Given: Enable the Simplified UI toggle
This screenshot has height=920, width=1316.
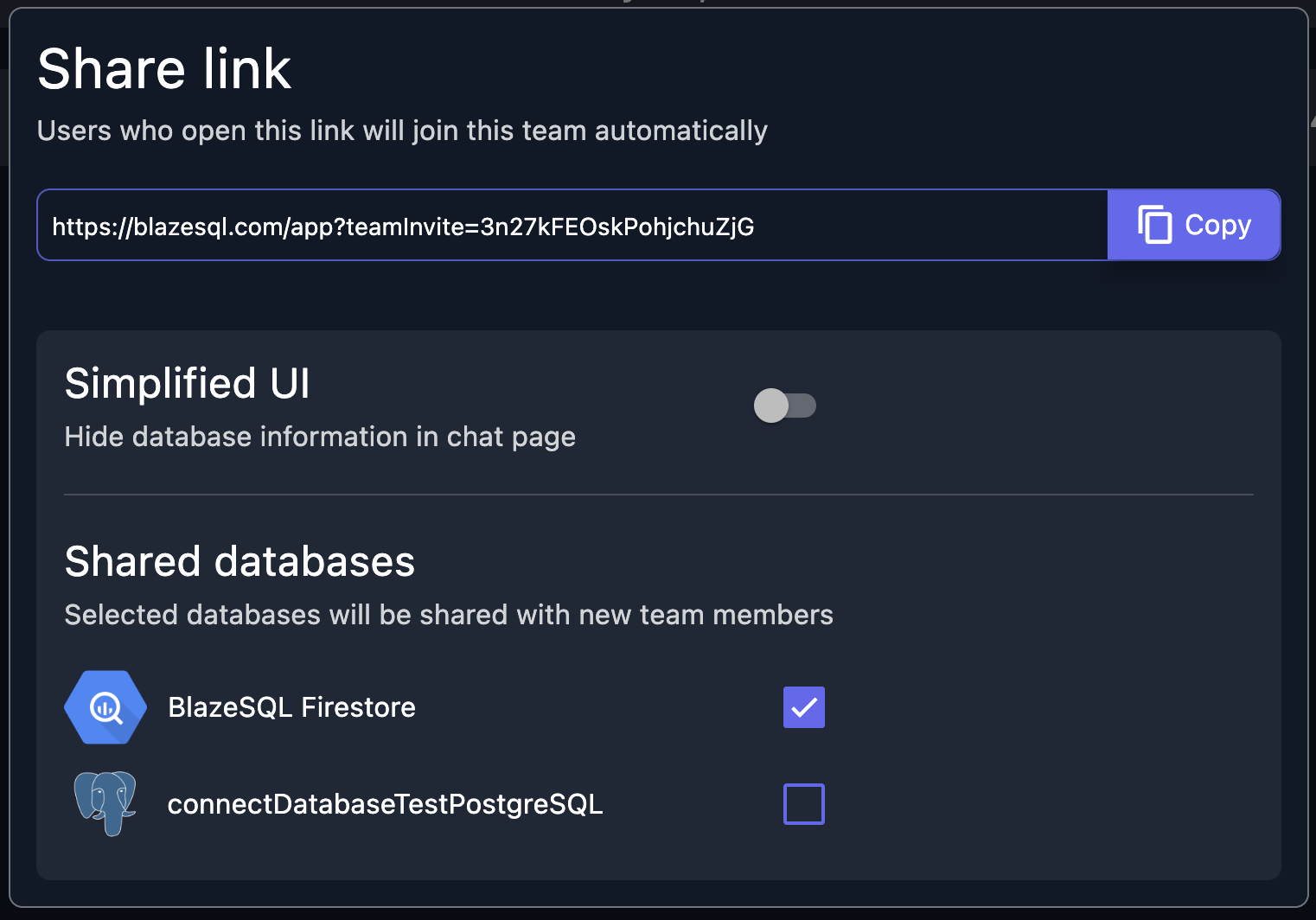Looking at the screenshot, I should (x=785, y=405).
